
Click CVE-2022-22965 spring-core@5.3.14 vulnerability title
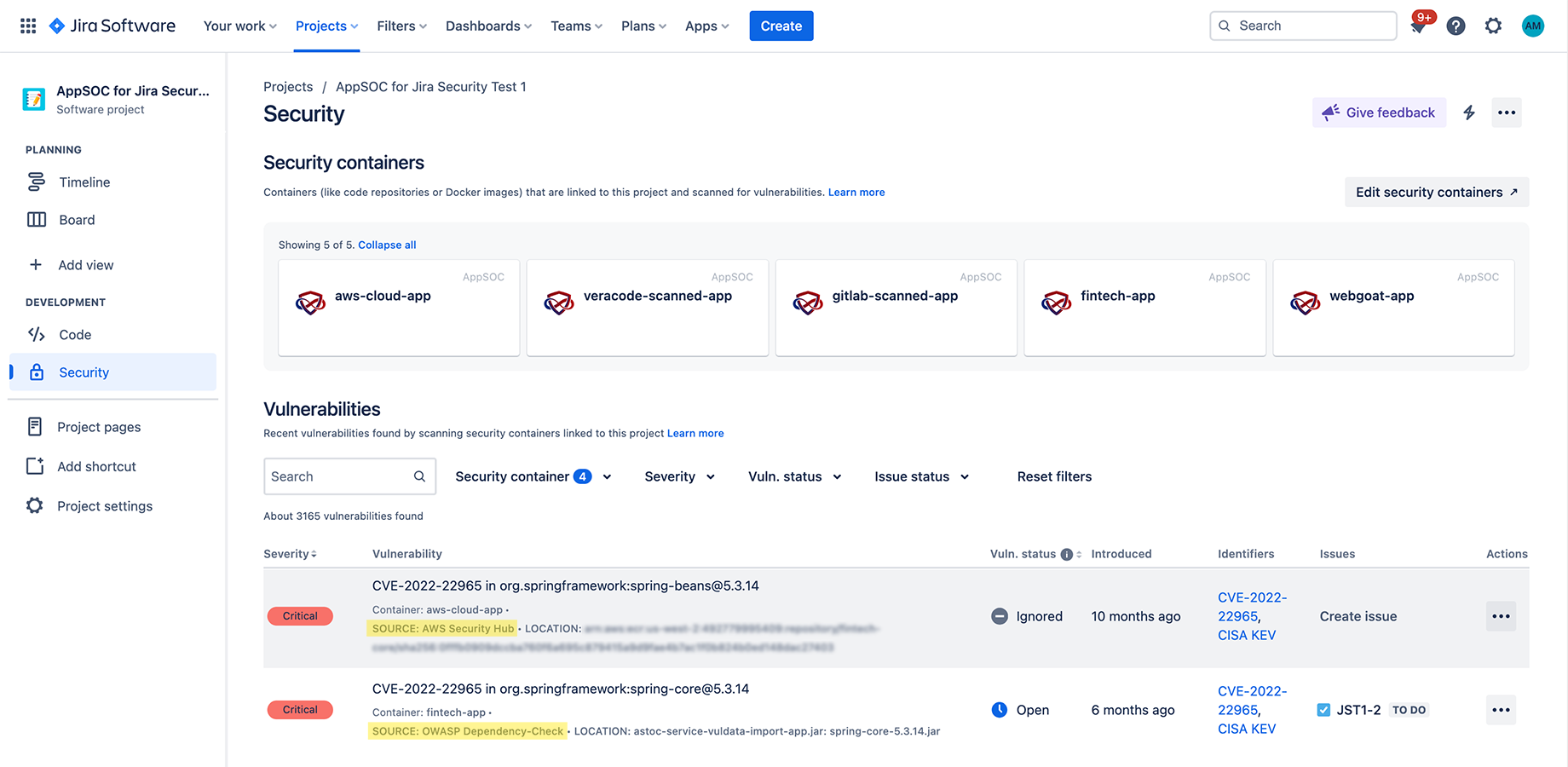coord(561,689)
